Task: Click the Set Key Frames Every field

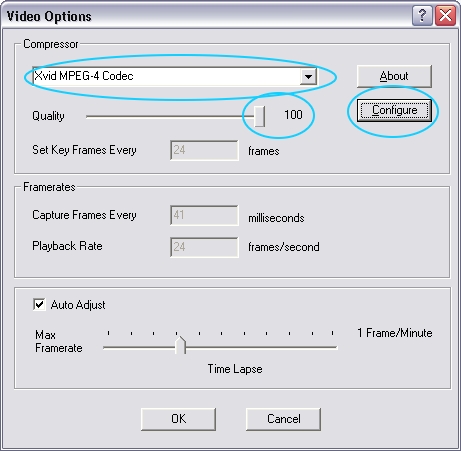Action: click(x=204, y=150)
